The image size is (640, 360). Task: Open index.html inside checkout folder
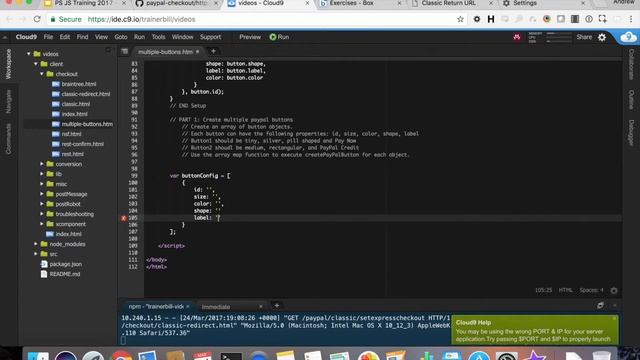coord(74,114)
